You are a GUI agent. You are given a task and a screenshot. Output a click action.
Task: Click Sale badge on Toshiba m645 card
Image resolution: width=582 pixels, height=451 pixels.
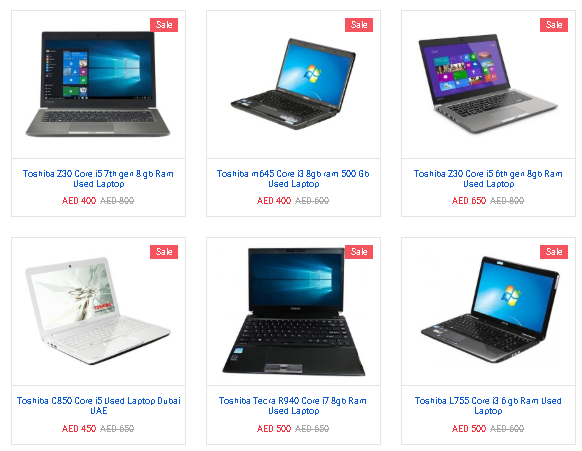(x=359, y=25)
